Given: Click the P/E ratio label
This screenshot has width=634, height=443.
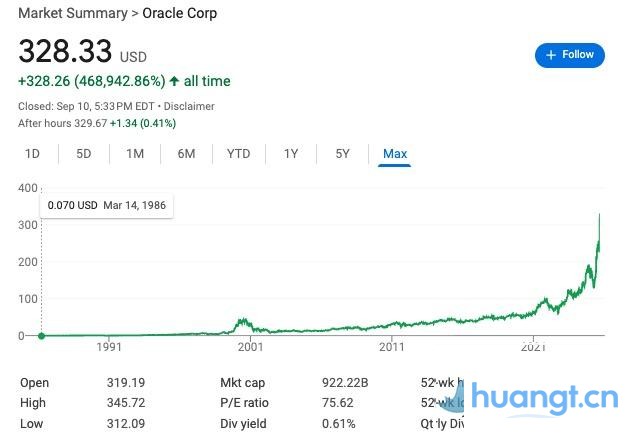Looking at the screenshot, I should [x=244, y=403].
